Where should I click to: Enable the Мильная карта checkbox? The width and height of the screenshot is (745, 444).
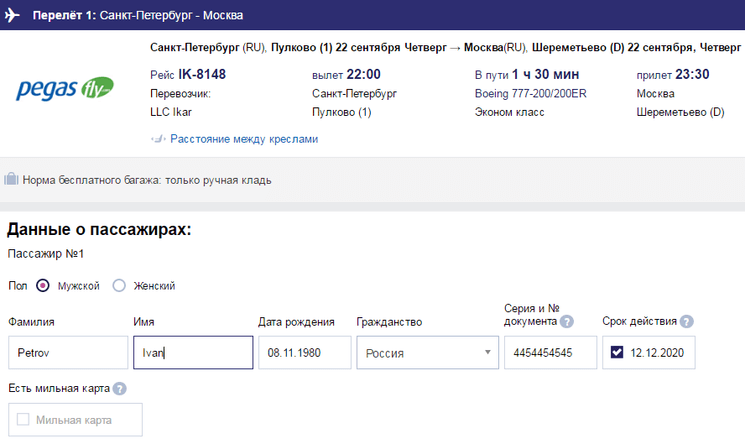point(24,420)
